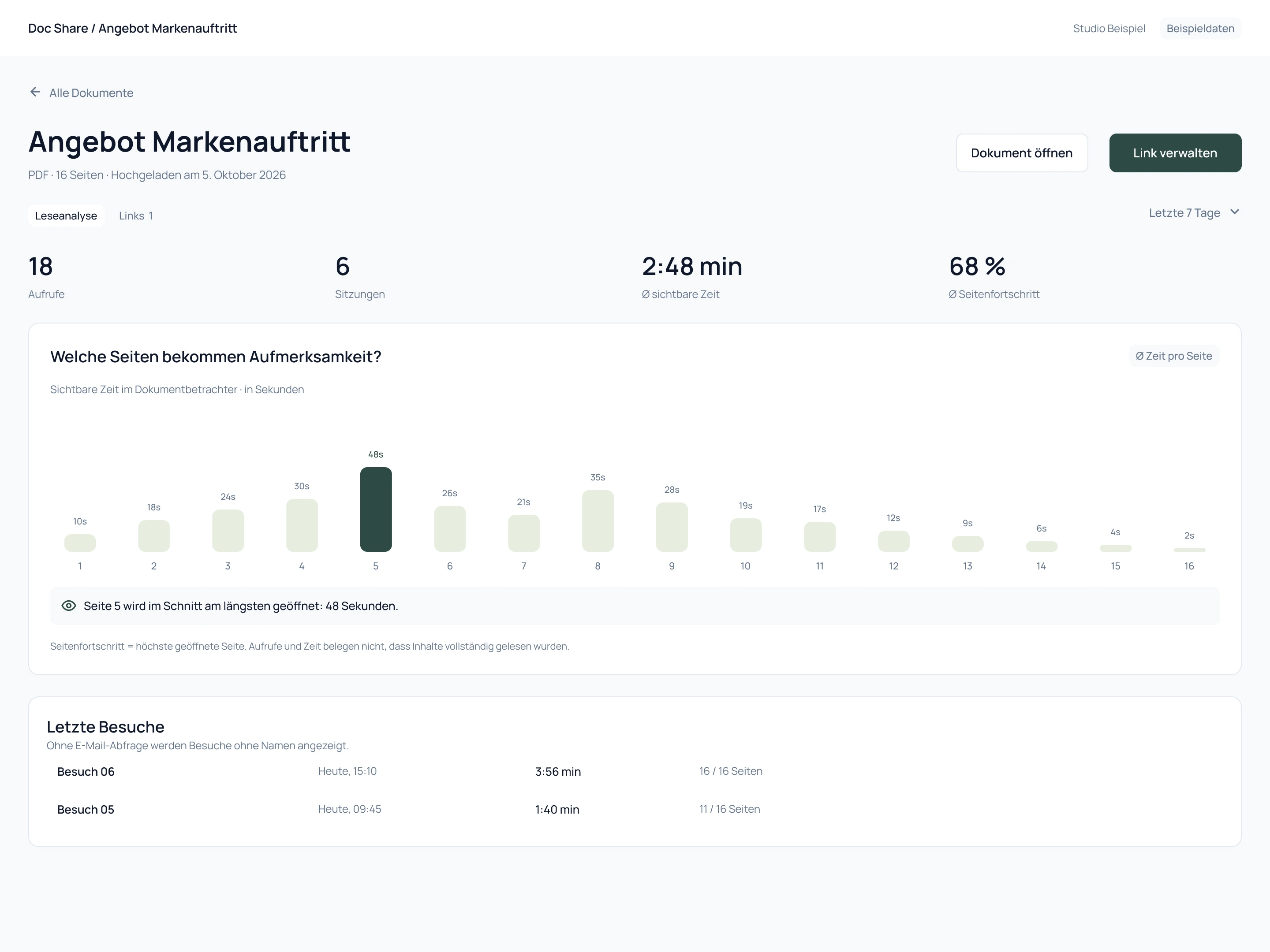Image resolution: width=1270 pixels, height=952 pixels.
Task: Expand the Letzte 7 Tage chevron
Action: pyautogui.click(x=1234, y=212)
